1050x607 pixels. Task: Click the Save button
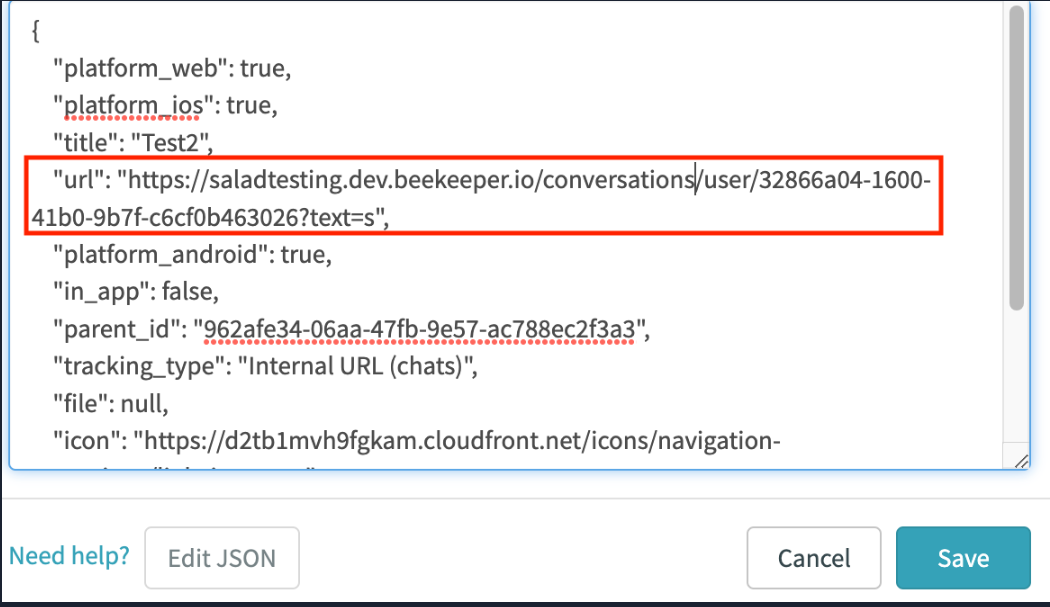tap(962, 557)
